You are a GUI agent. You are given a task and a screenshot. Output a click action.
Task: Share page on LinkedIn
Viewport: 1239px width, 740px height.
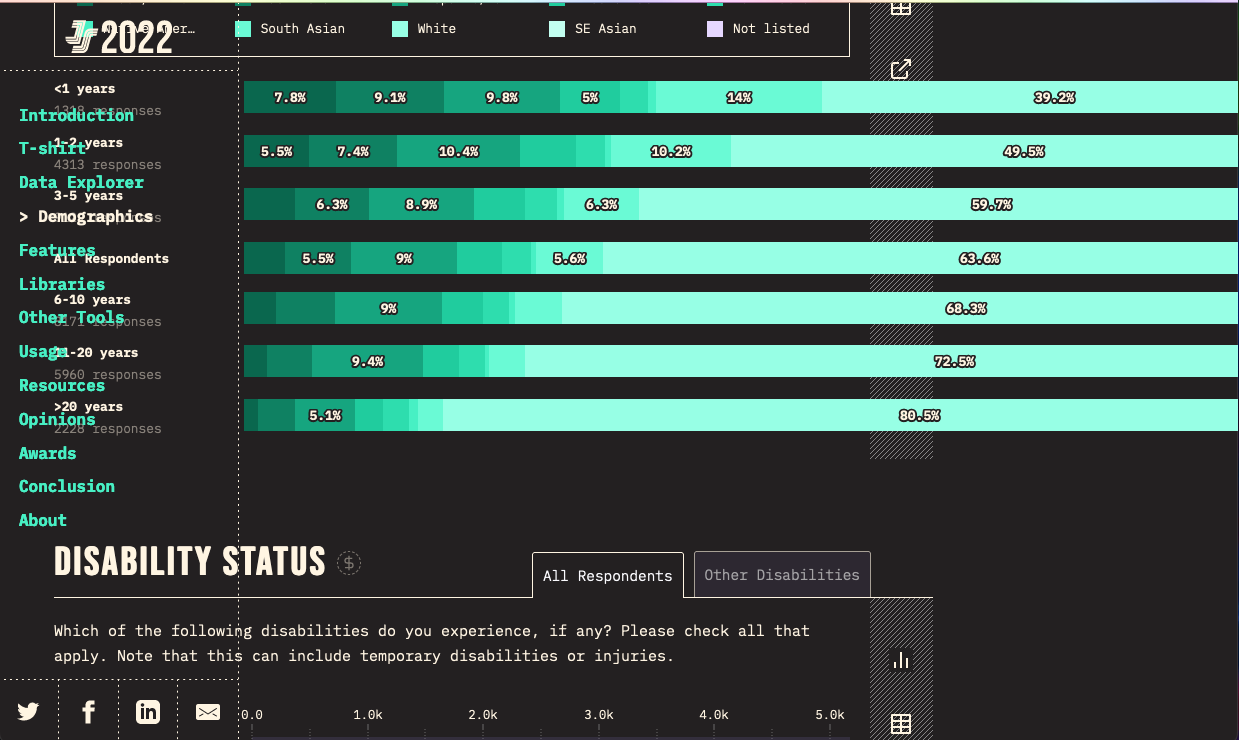[x=148, y=712]
